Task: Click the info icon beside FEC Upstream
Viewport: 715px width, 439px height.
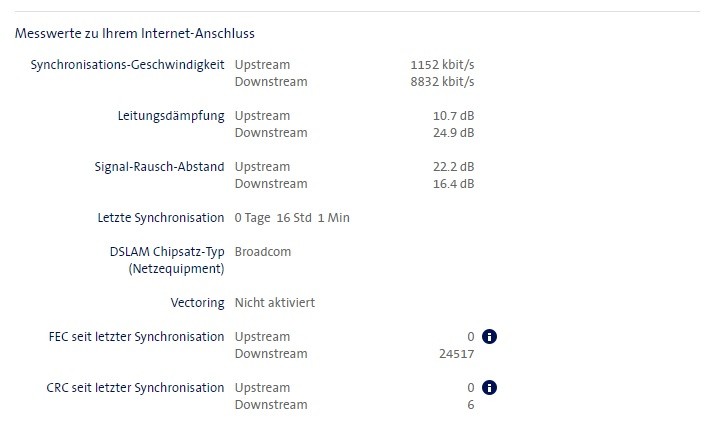Action: point(490,337)
